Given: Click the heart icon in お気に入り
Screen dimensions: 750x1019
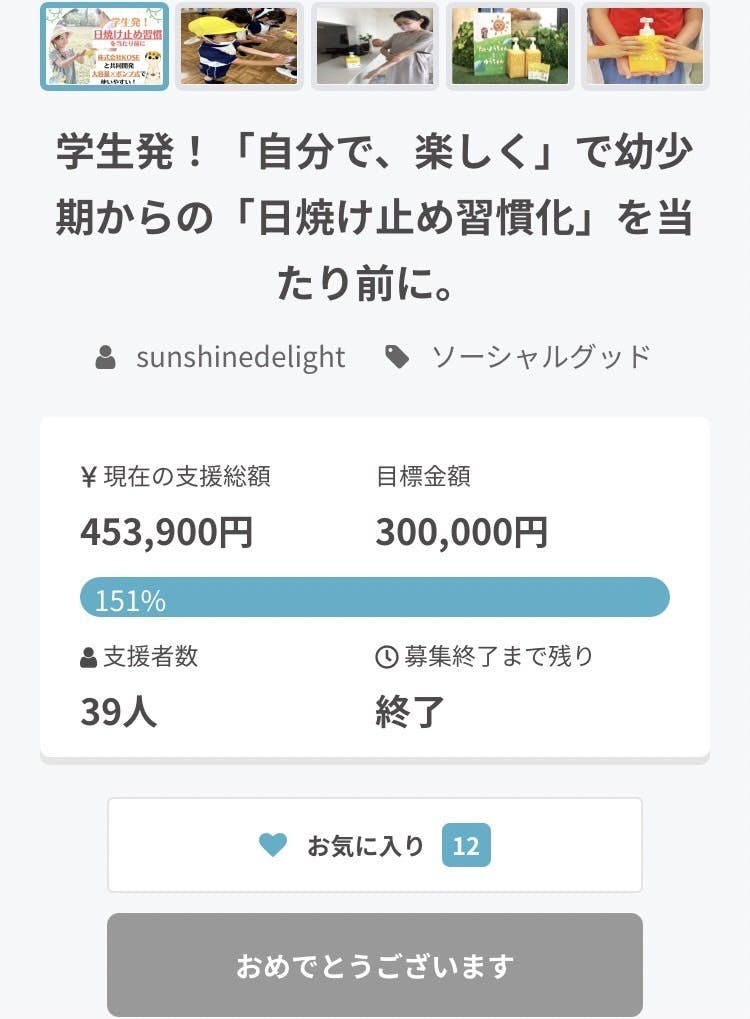Looking at the screenshot, I should (x=273, y=845).
